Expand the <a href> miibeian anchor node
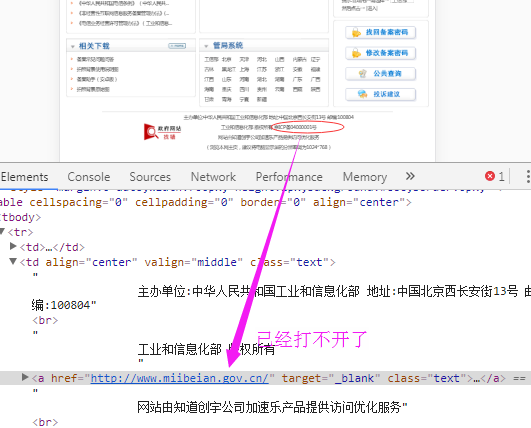The width and height of the screenshot is (531, 428). click(x=24, y=377)
